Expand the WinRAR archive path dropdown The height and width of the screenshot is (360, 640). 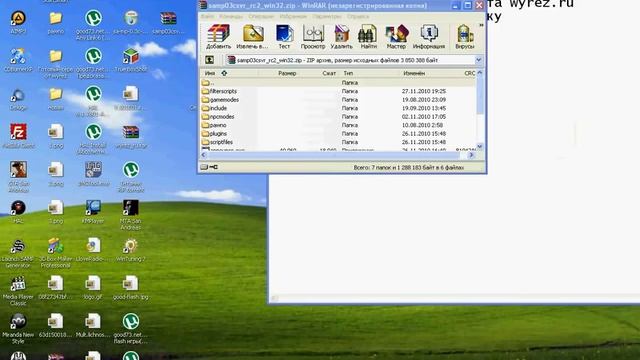click(x=479, y=60)
